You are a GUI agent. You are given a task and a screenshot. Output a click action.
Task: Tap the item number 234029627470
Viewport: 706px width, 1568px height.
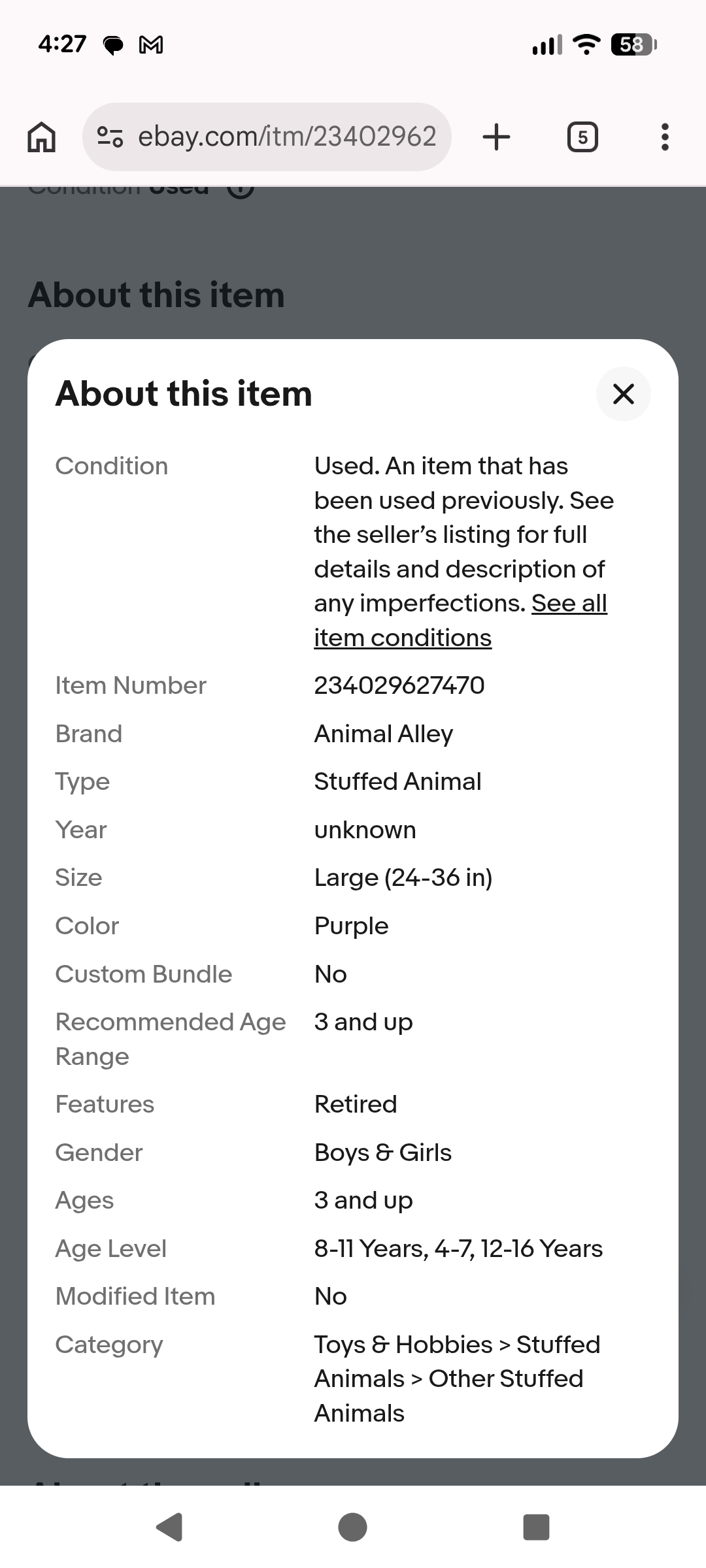click(x=399, y=685)
